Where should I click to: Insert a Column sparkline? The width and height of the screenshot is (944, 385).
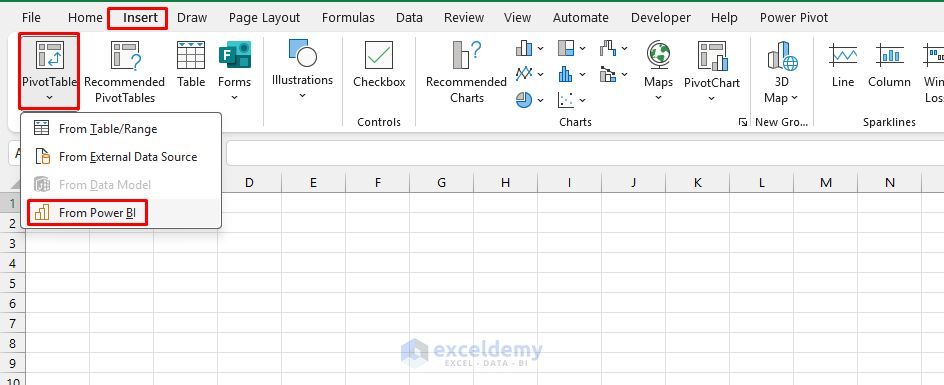pyautogui.click(x=889, y=65)
